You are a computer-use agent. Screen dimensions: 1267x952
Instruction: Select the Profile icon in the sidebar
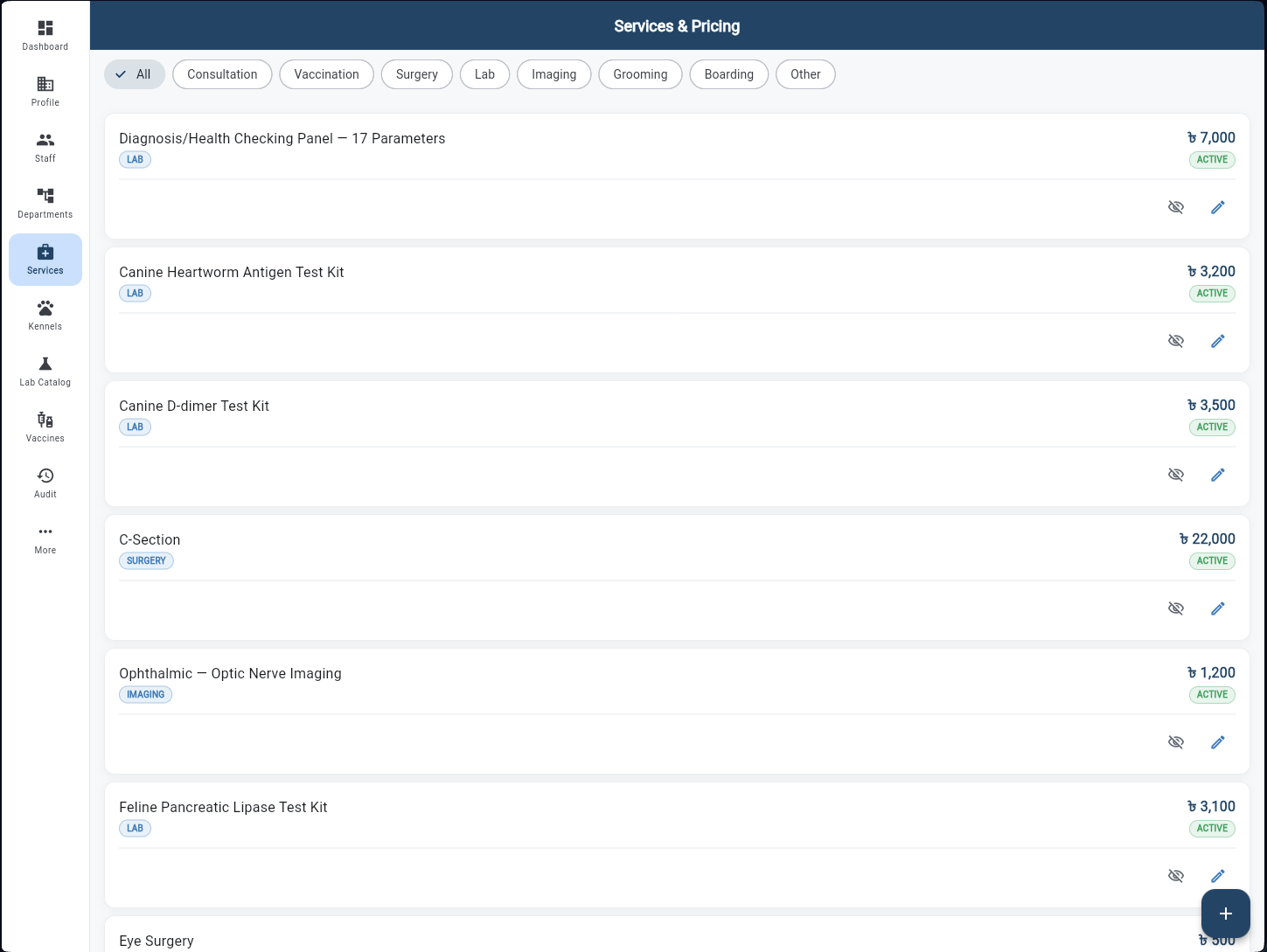pyautogui.click(x=45, y=91)
